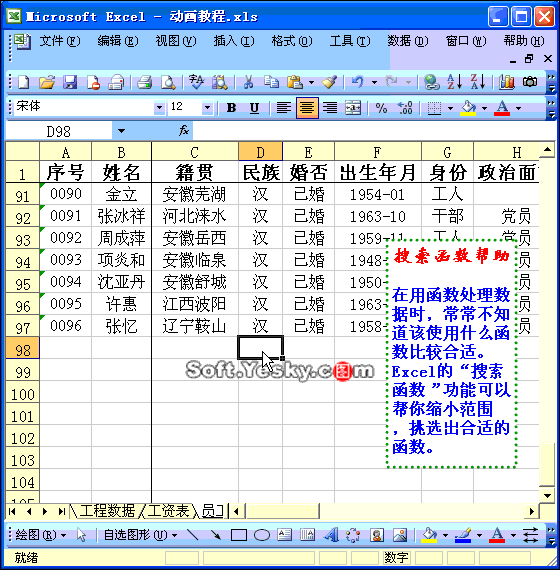The width and height of the screenshot is (560, 570).
Task: Click the Insert Function fx button
Action: click(184, 131)
